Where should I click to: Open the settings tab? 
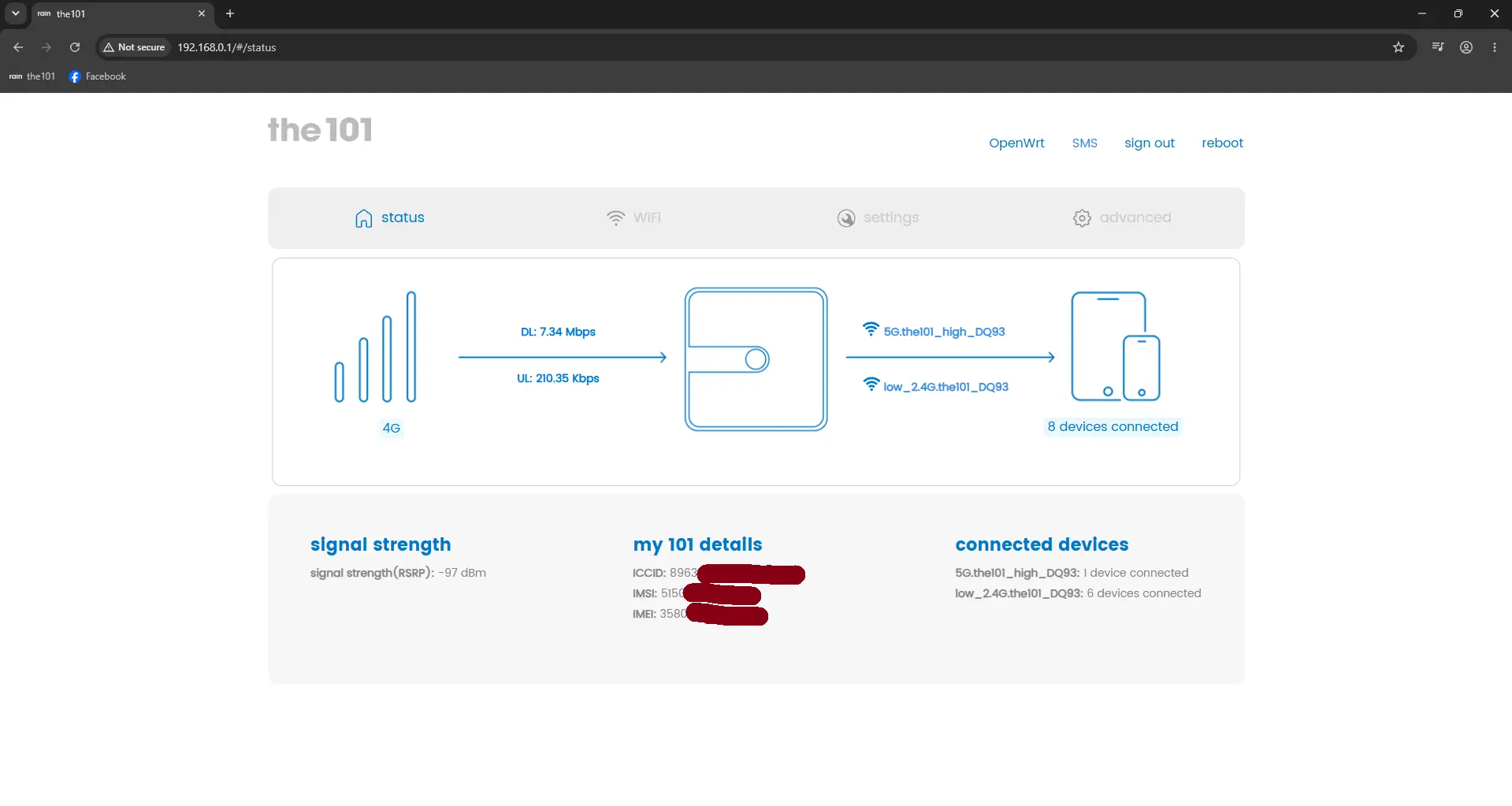tap(878, 217)
